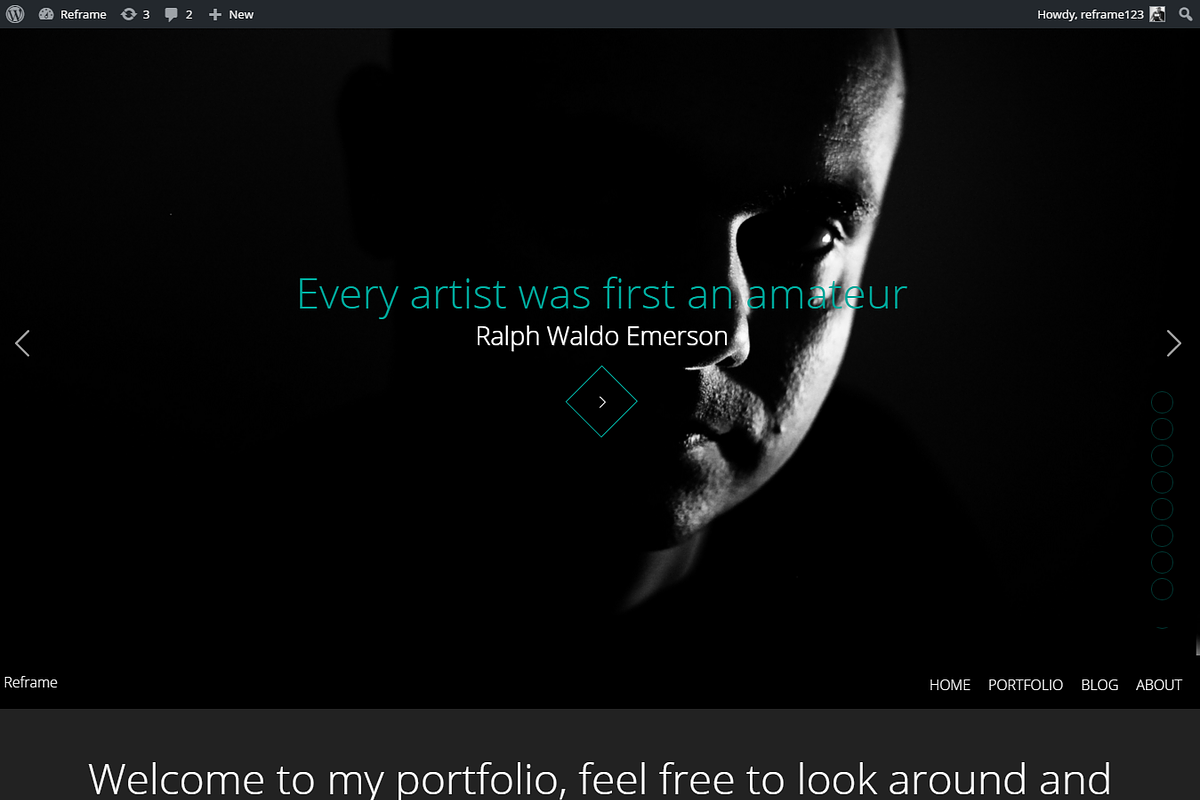Click the diamond-shaped arrow button under the quote
Viewport: 1200px width, 800px height.
[601, 401]
